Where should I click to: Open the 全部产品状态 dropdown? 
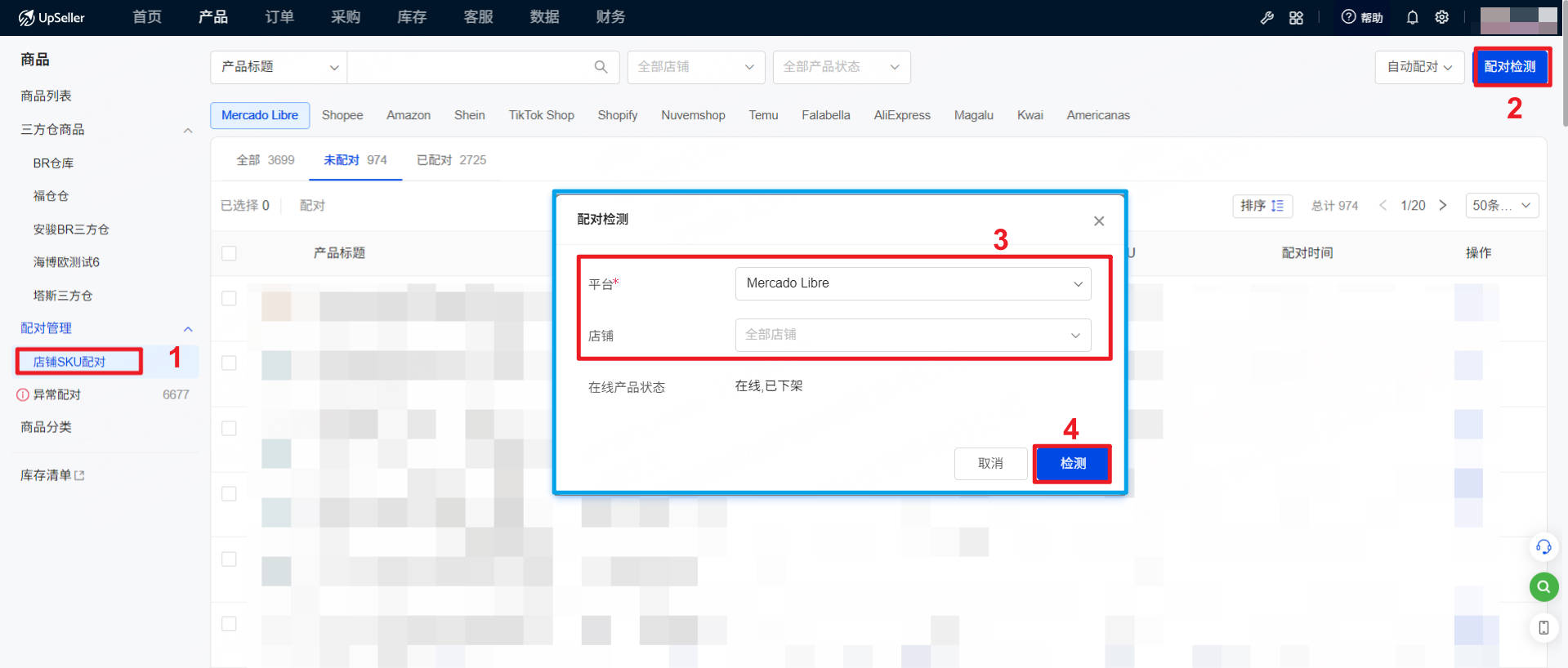tap(842, 67)
